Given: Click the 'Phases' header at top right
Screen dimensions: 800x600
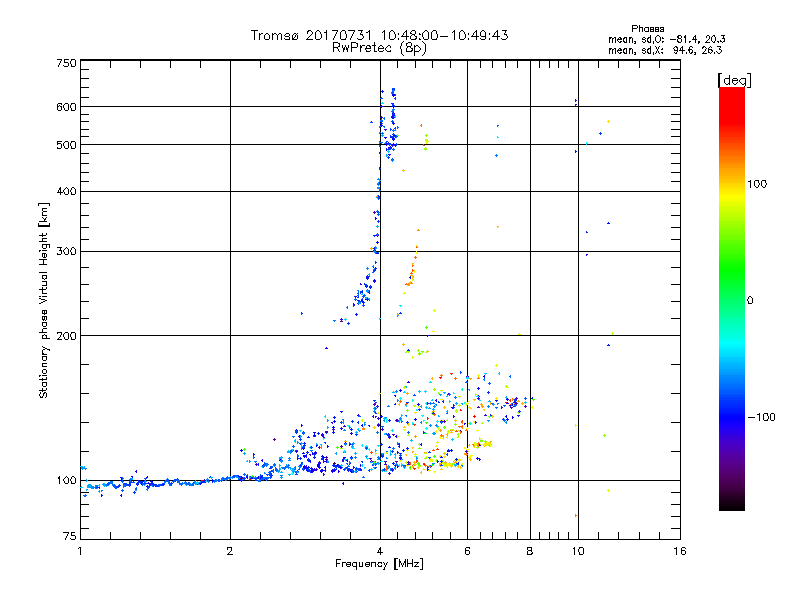Looking at the screenshot, I should 647,29.
